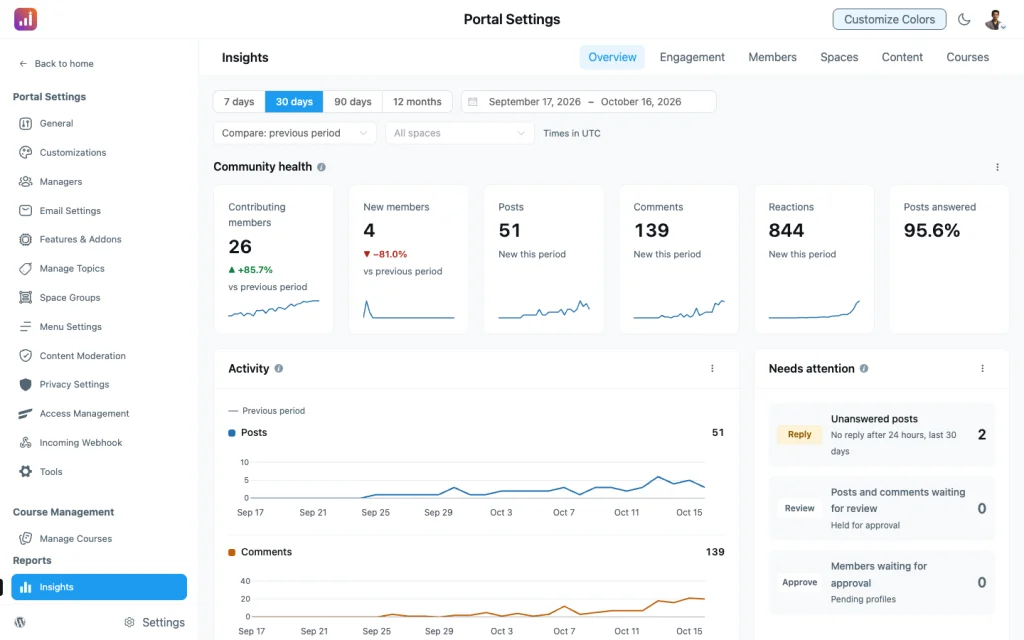Click the Privacy Settings shield icon
This screenshot has height=640, width=1024.
25,385
